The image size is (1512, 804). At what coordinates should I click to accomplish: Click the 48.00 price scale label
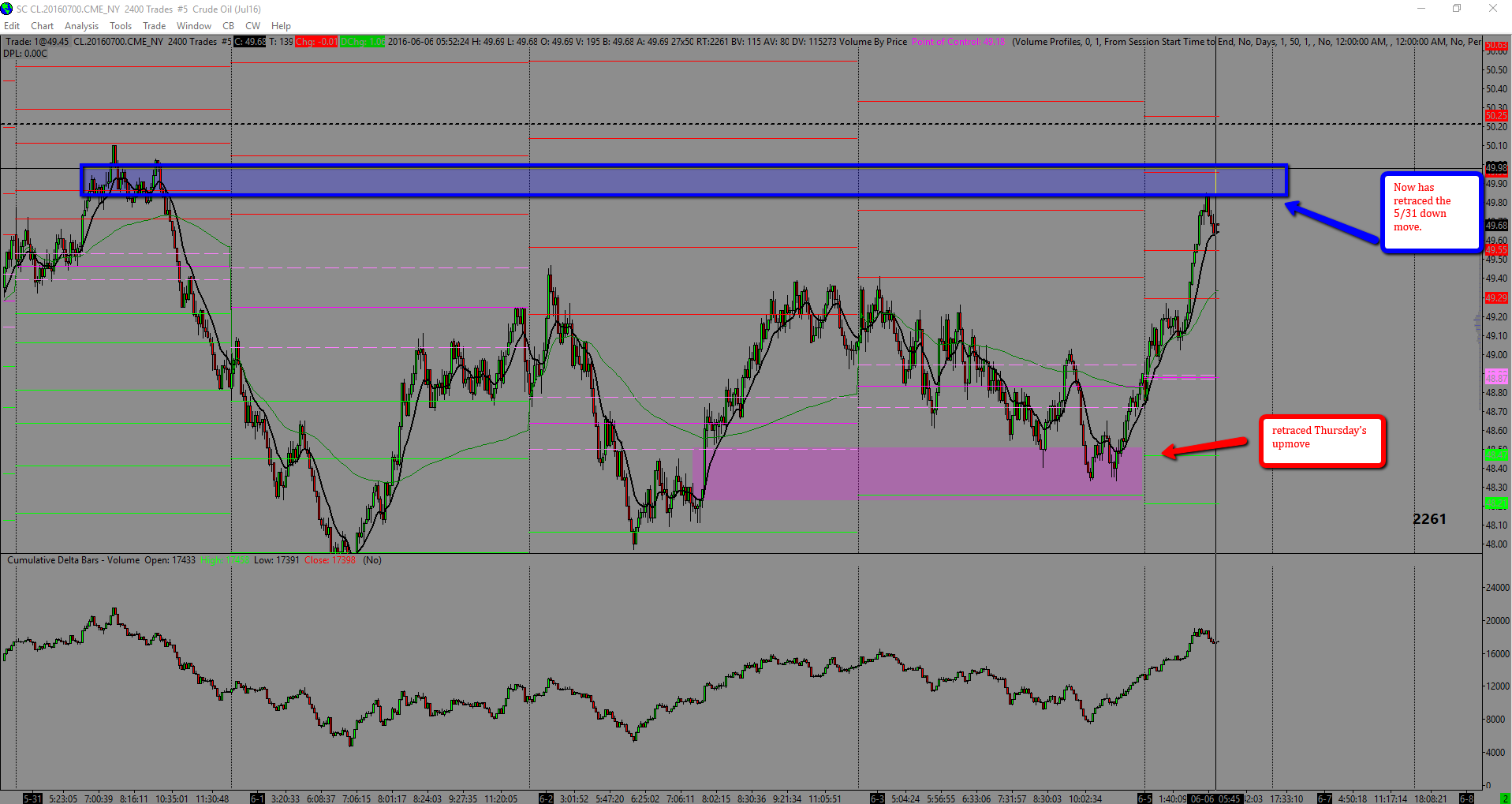tap(1496, 544)
